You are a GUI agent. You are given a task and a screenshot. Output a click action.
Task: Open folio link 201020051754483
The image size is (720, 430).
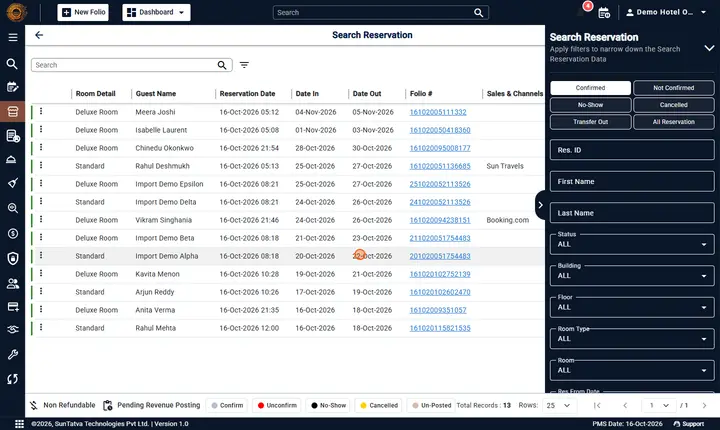click(x=440, y=256)
